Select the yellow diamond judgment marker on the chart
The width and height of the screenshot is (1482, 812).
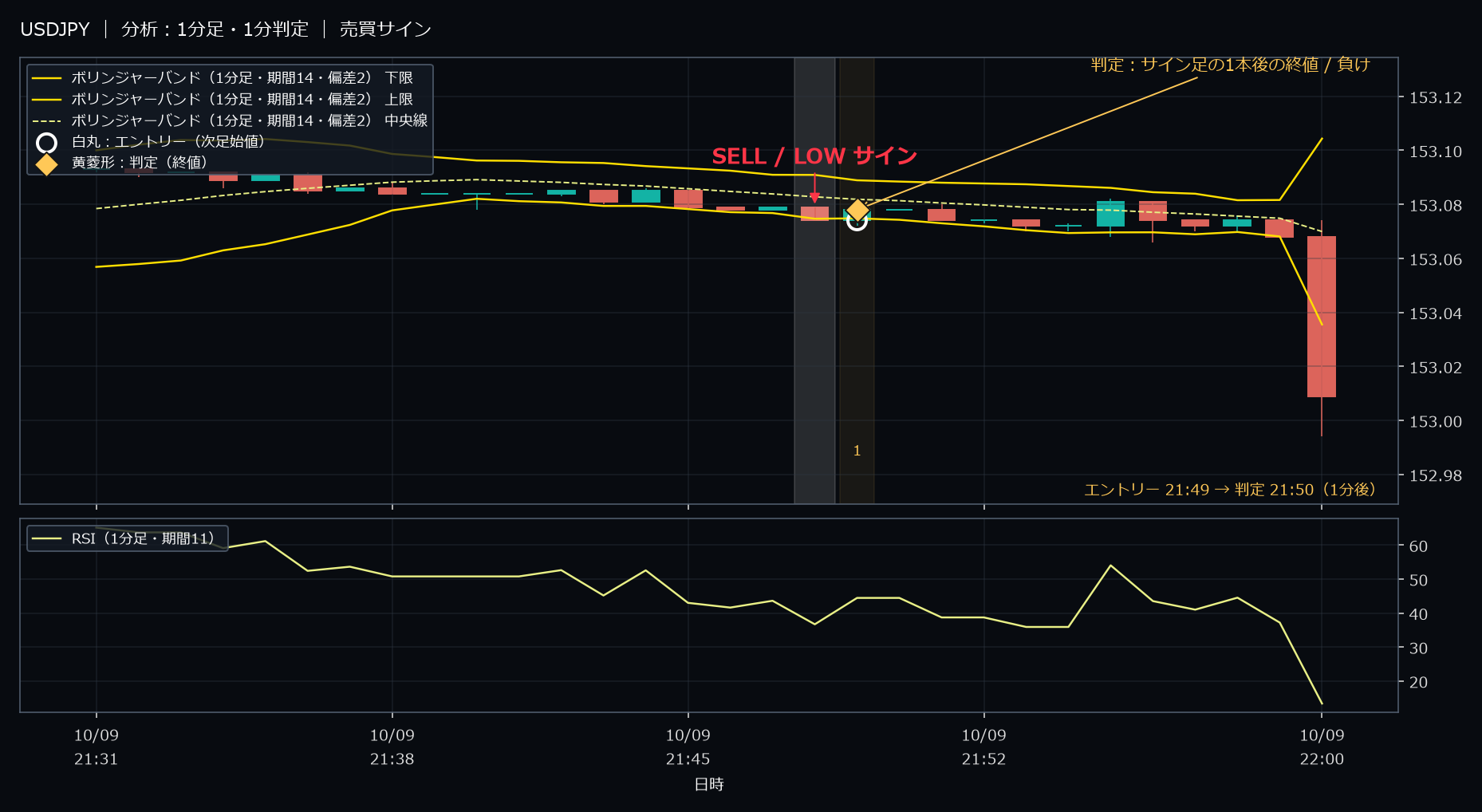[857, 210]
